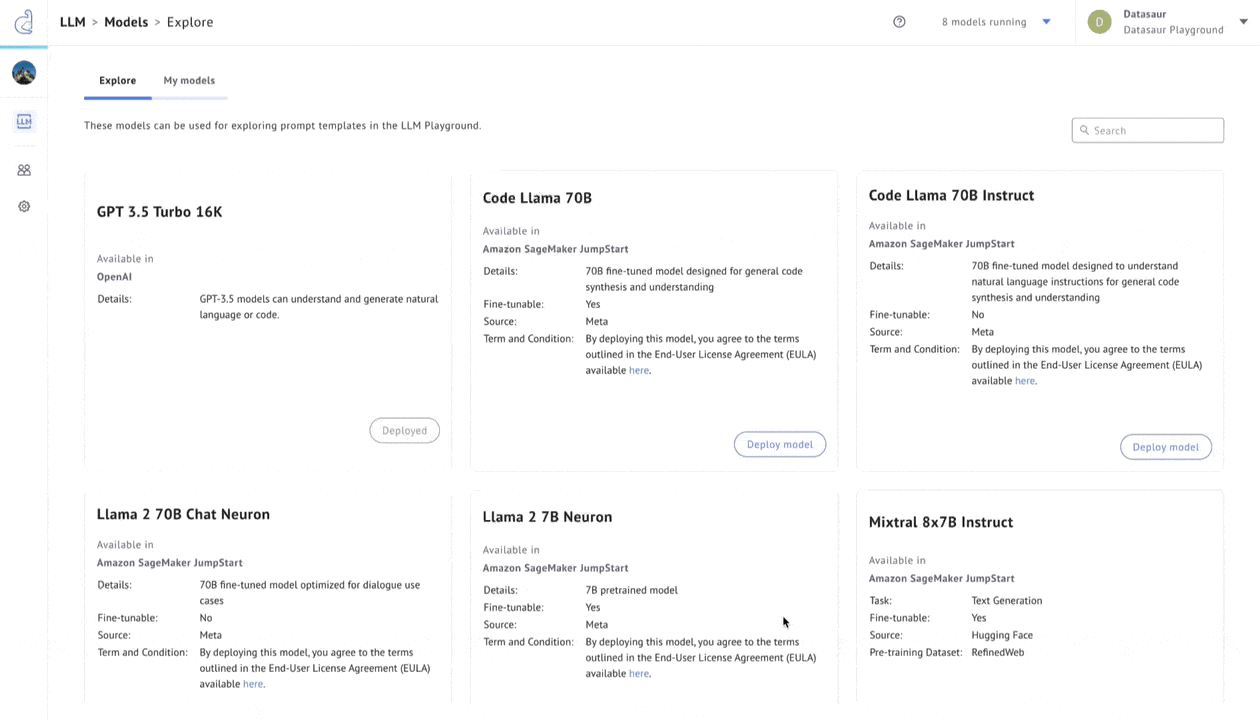
Task: Switch to the My models tab
Action: (189, 81)
